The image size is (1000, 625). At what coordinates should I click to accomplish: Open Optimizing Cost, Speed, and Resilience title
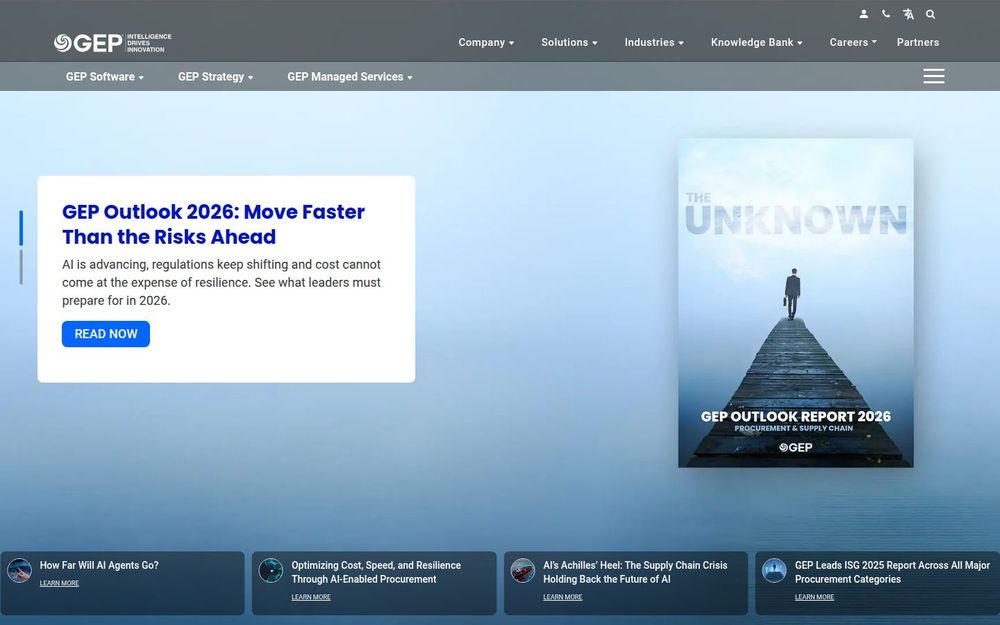click(x=376, y=572)
